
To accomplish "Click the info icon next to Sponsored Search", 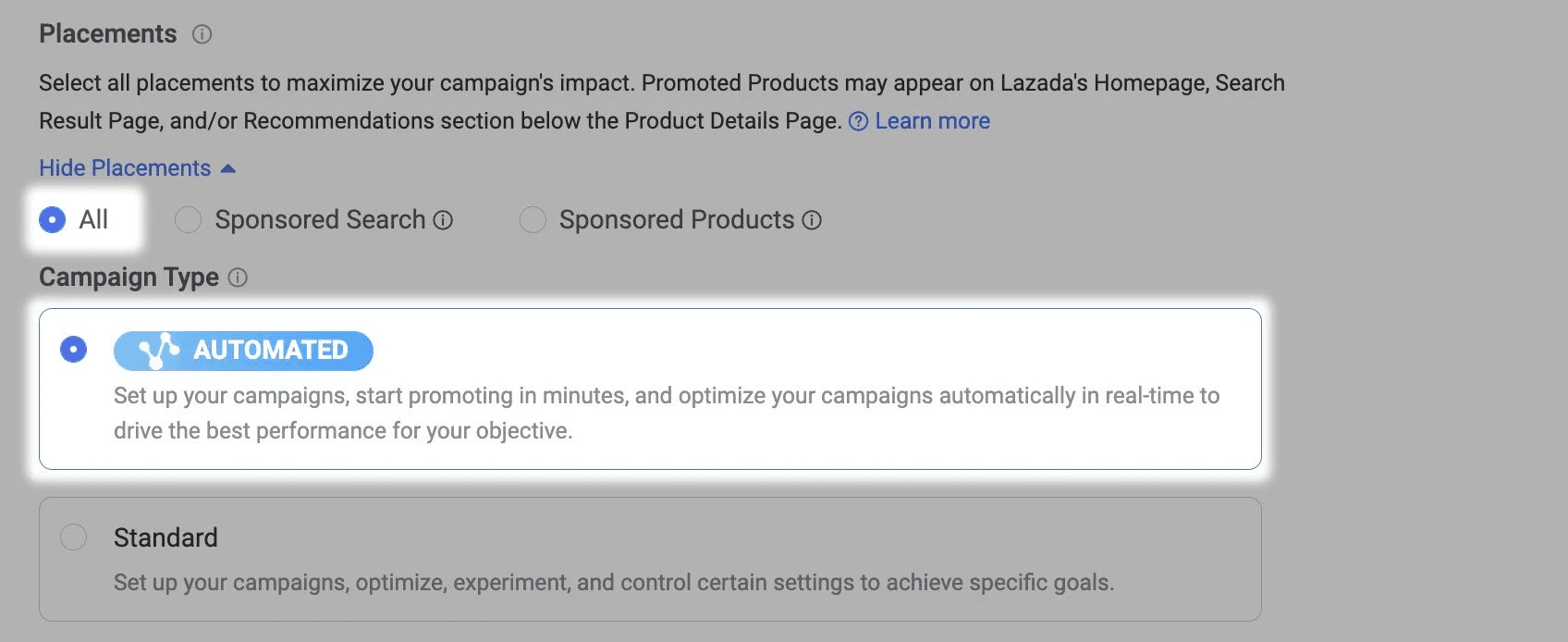I will pyautogui.click(x=443, y=220).
